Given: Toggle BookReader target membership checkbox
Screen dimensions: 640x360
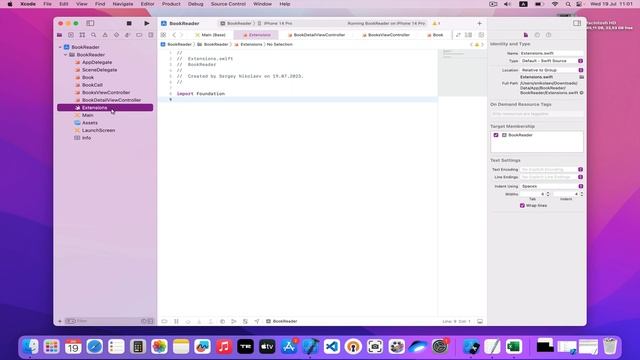Looking at the screenshot, I should click(x=496, y=135).
